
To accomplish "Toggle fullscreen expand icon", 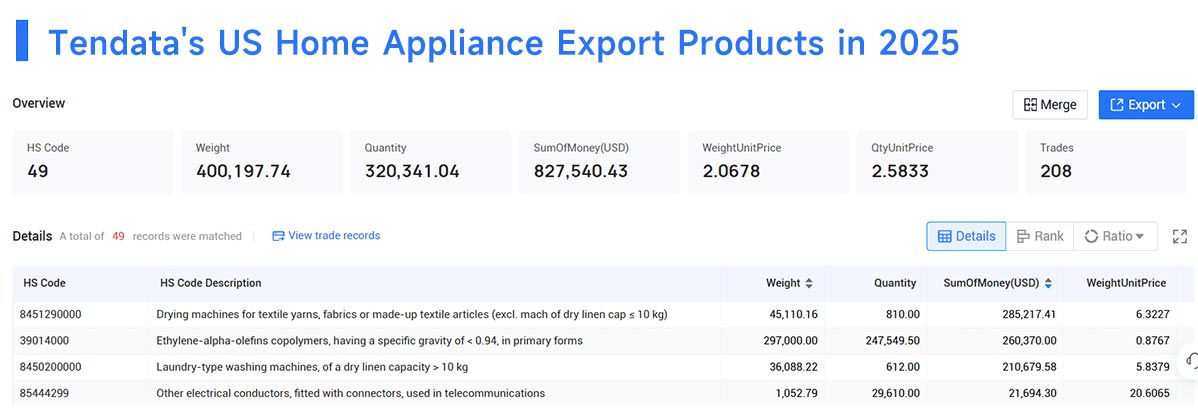I will (1180, 237).
